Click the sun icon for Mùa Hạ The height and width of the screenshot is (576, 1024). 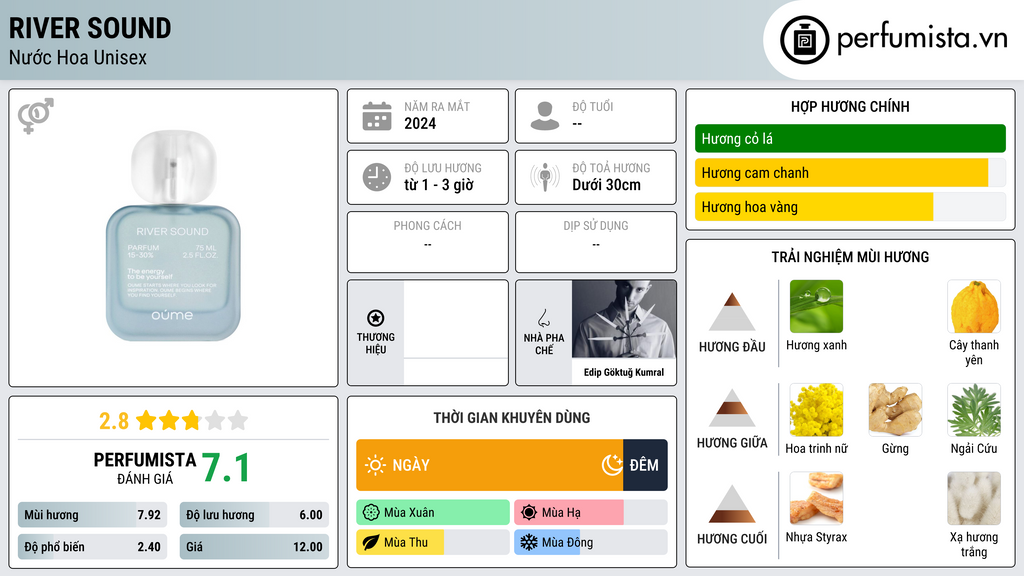pyautogui.click(x=528, y=513)
